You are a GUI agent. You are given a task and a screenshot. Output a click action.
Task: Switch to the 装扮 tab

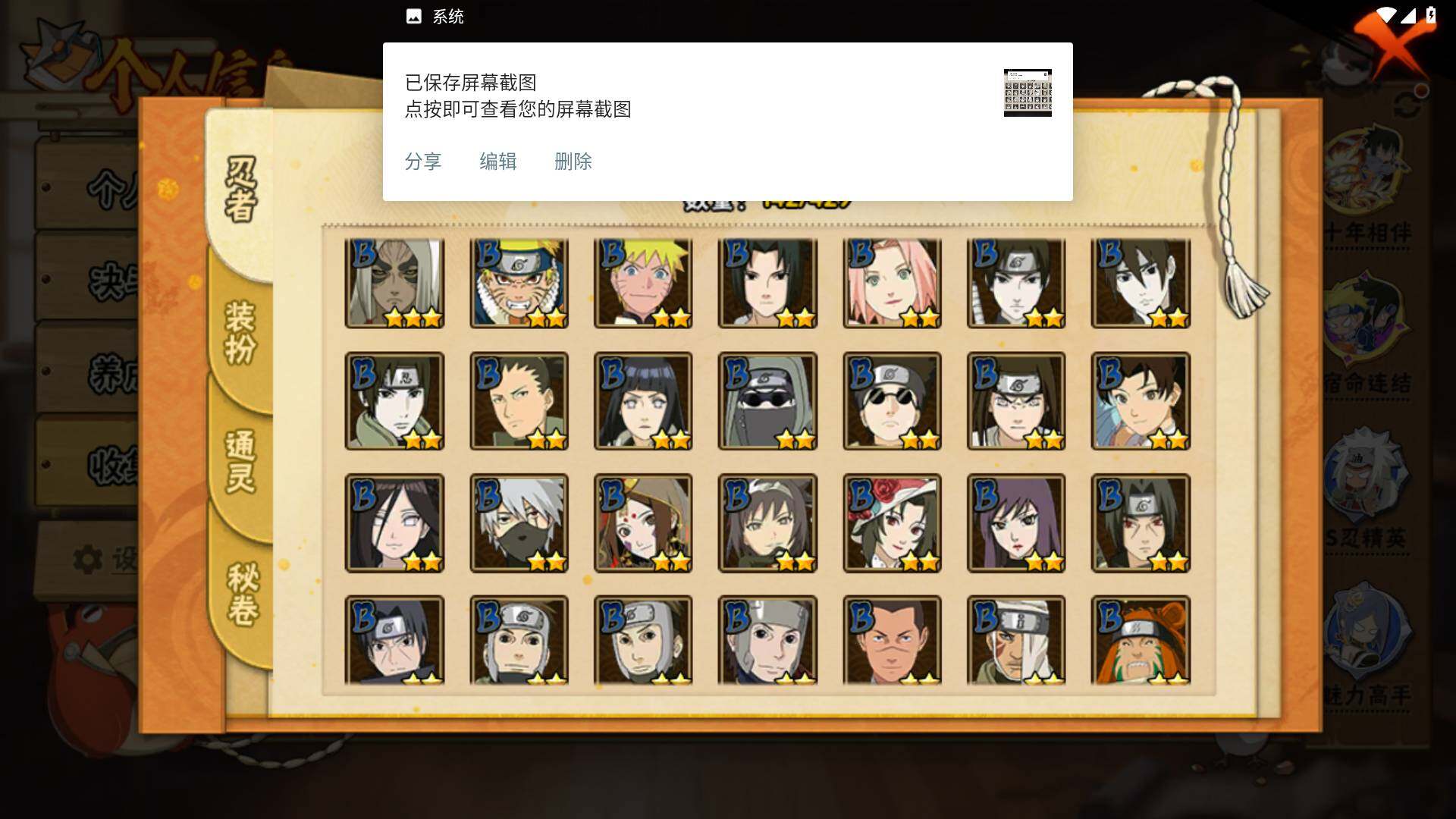click(240, 332)
